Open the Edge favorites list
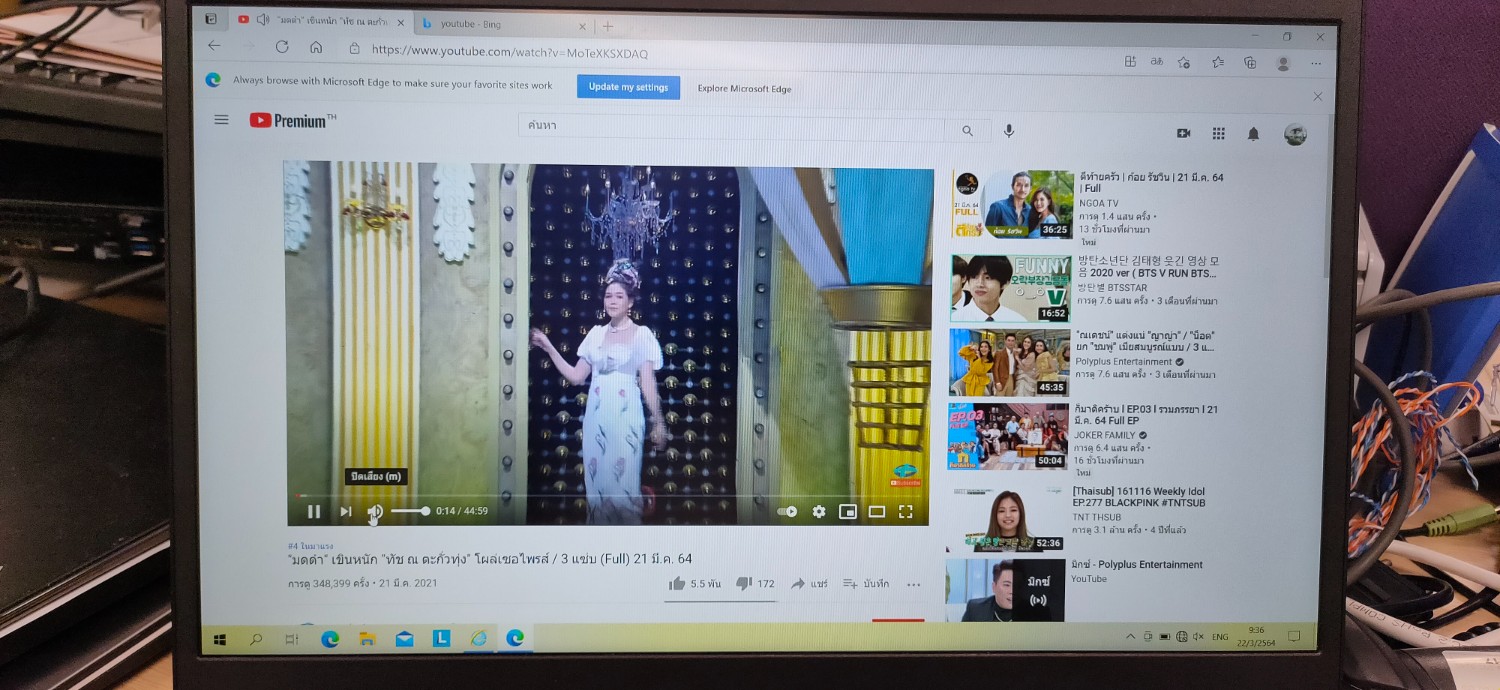1500x690 pixels. pos(1217,62)
